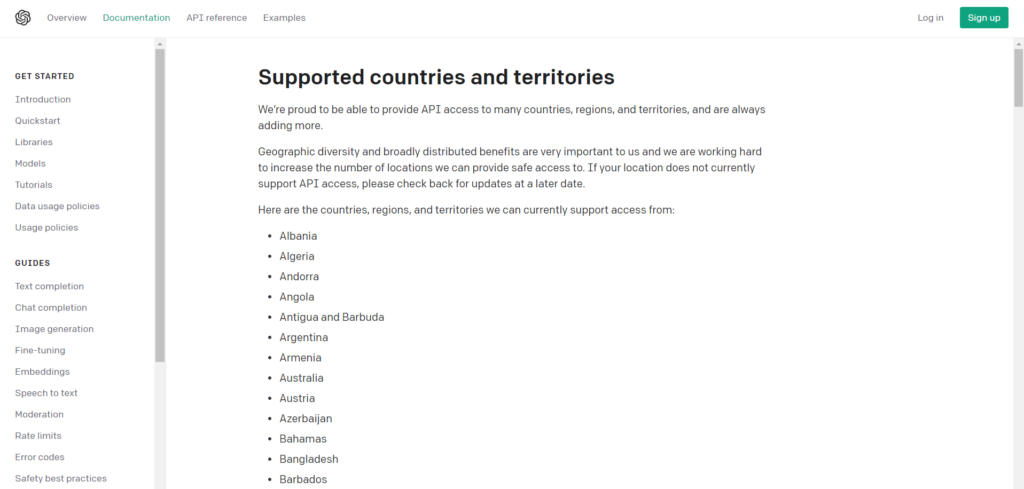Open the Fine-tuning guide

coord(40,350)
